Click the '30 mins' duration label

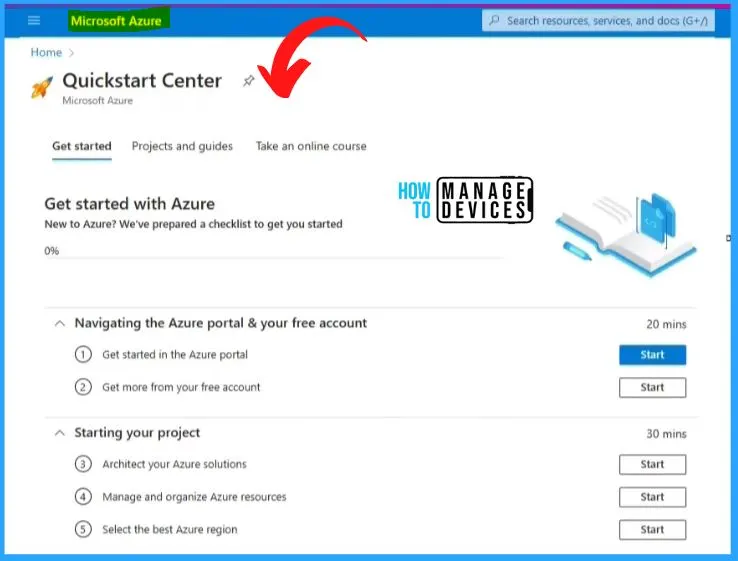[x=666, y=434]
